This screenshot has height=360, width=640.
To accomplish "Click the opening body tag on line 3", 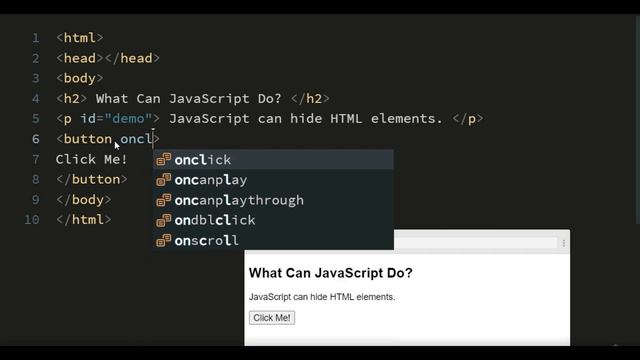I will tap(80, 78).
